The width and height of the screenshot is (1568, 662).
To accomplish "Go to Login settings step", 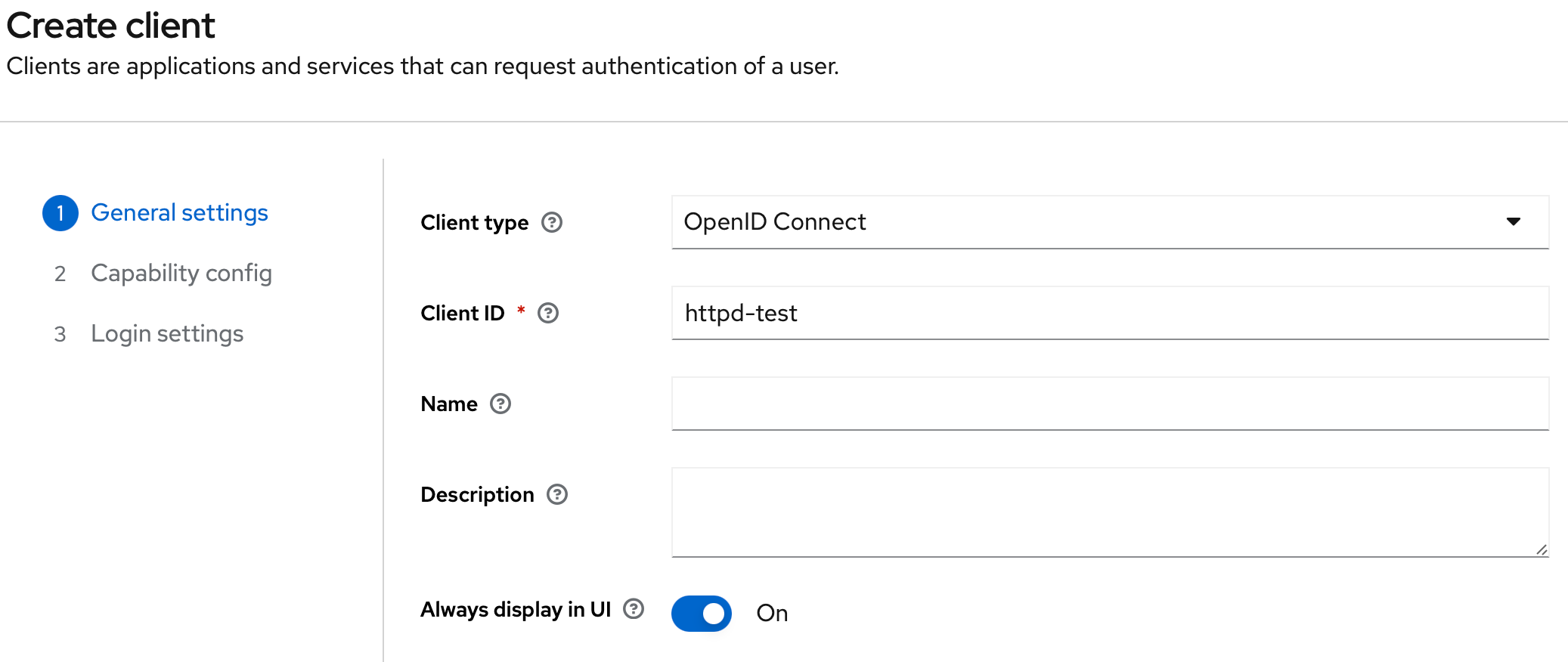I will tap(167, 333).
